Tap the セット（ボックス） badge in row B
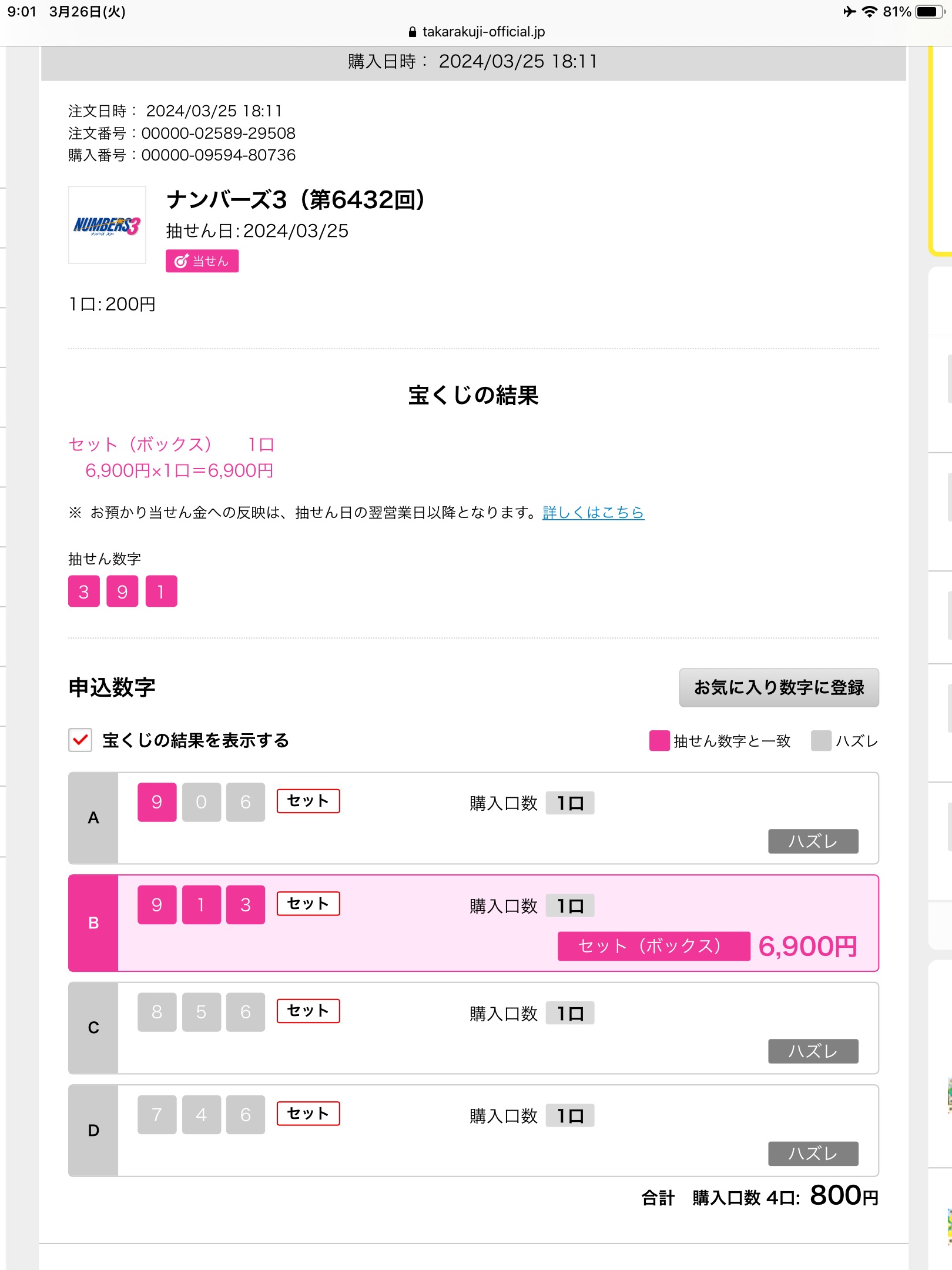The image size is (952, 1270). (653, 946)
